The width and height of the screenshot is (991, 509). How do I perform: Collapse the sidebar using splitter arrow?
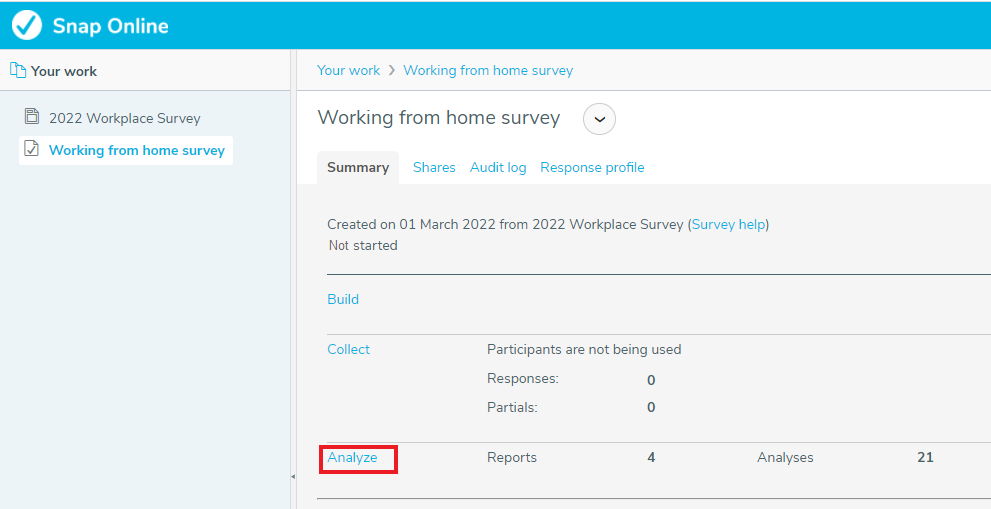click(293, 477)
